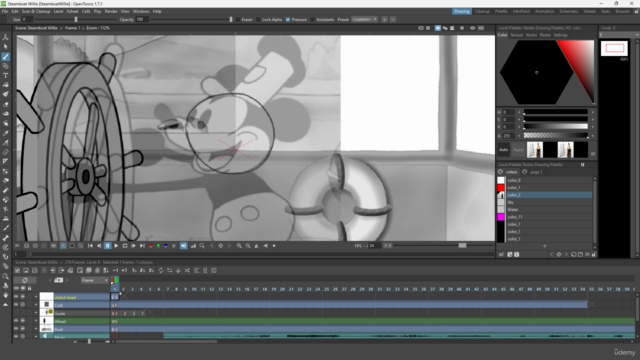Open the Level strip name dropdown
This screenshot has height=360, width=640.
coord(619,35)
